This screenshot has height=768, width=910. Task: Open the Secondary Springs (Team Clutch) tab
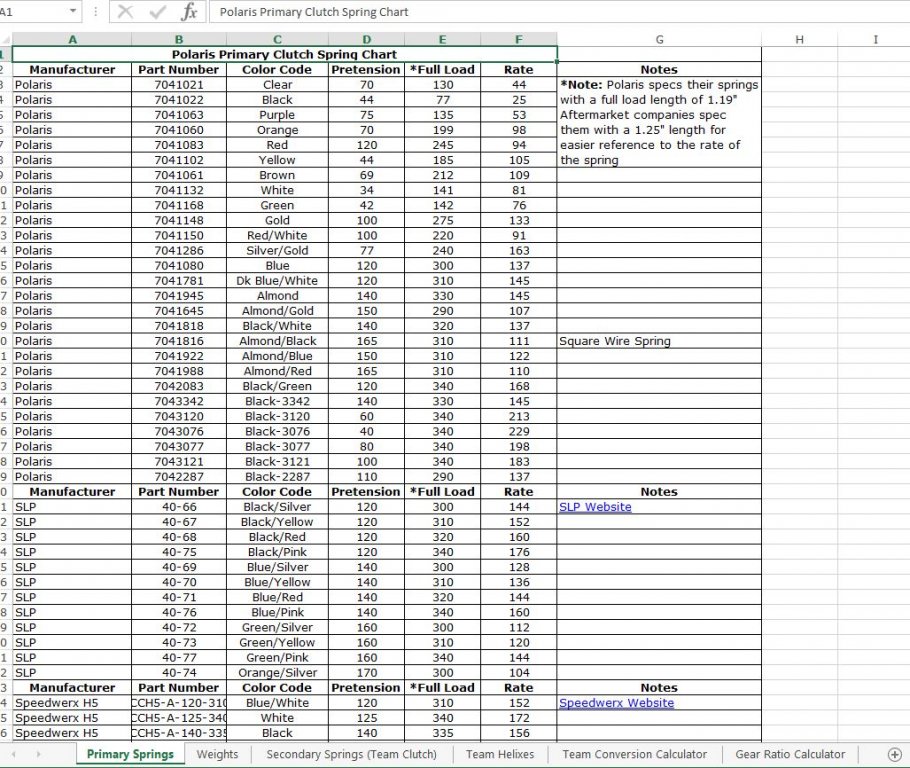(x=351, y=754)
